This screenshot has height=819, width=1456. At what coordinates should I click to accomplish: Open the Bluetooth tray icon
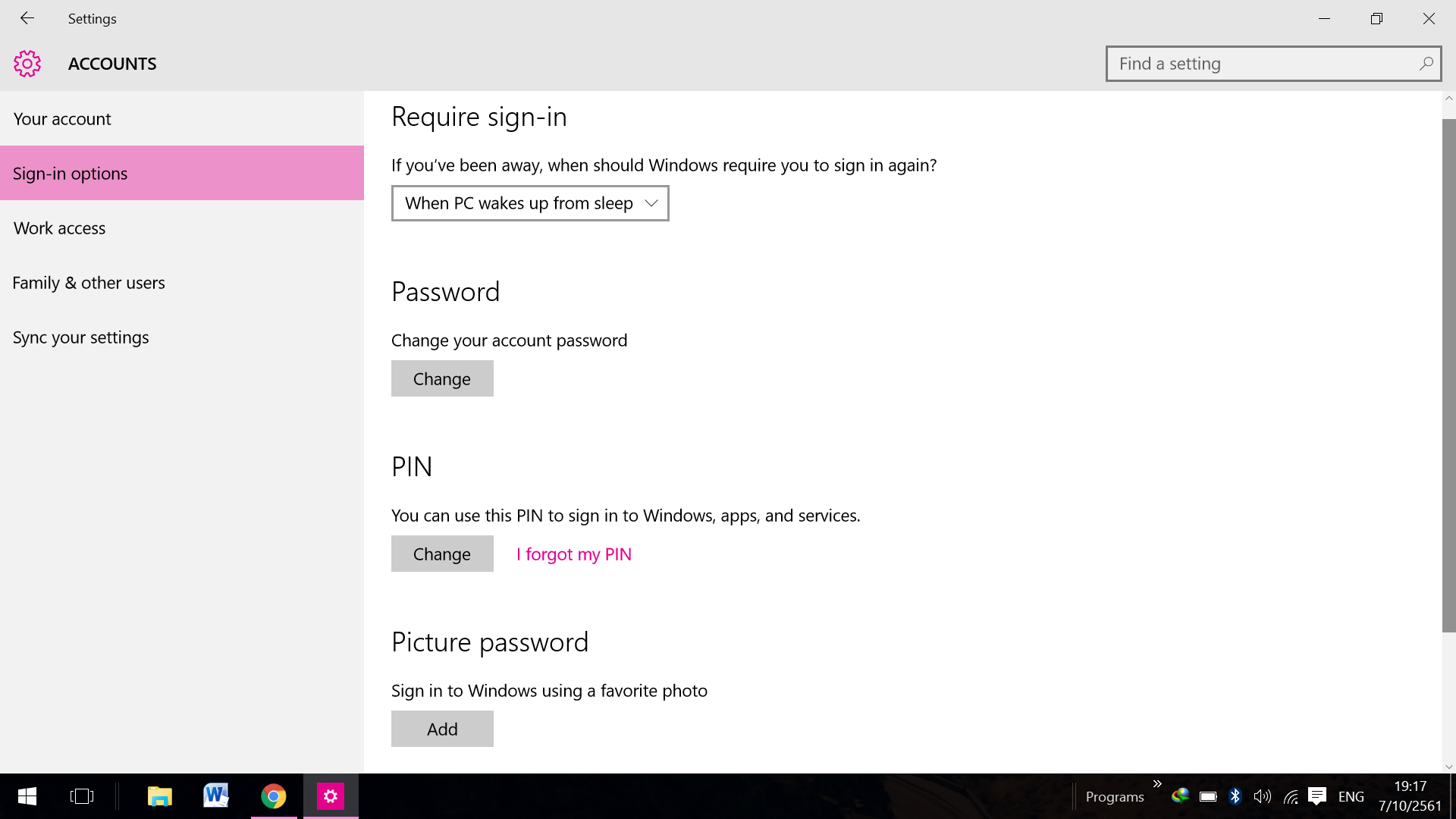pyautogui.click(x=1235, y=796)
